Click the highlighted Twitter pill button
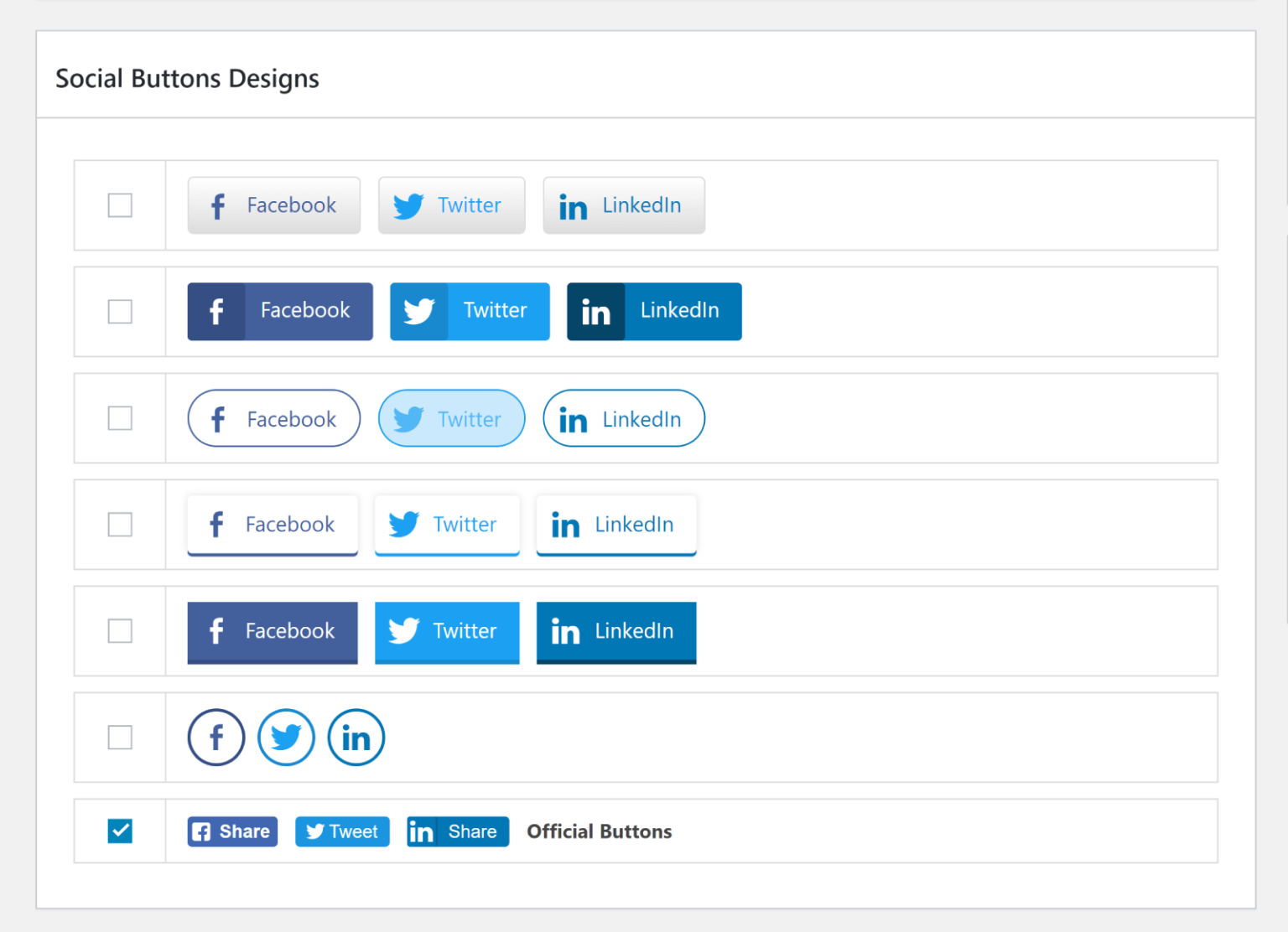The height and width of the screenshot is (932, 1288). click(x=451, y=418)
